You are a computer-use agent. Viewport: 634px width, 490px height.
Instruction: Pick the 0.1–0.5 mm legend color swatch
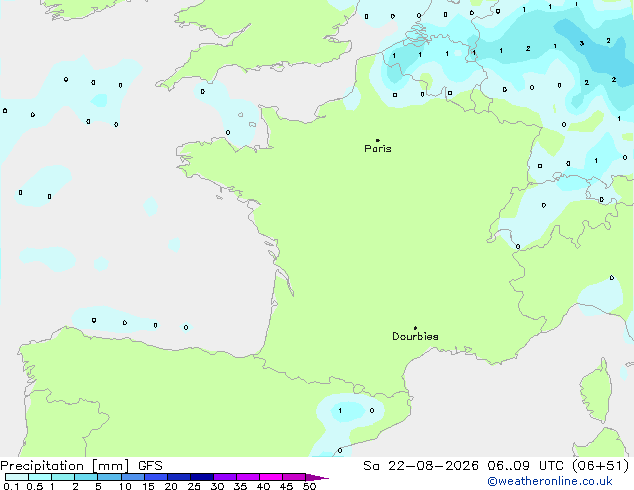pyautogui.click(x=17, y=477)
